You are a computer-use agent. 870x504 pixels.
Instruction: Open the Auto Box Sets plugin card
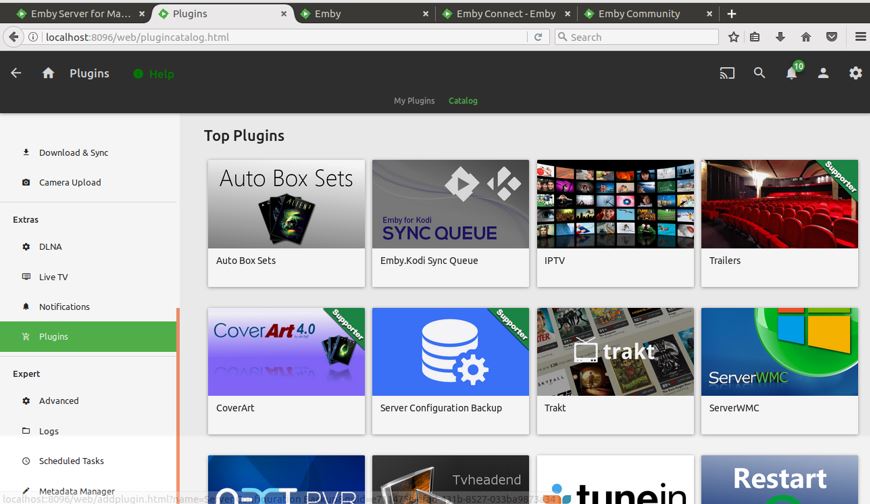coord(286,223)
